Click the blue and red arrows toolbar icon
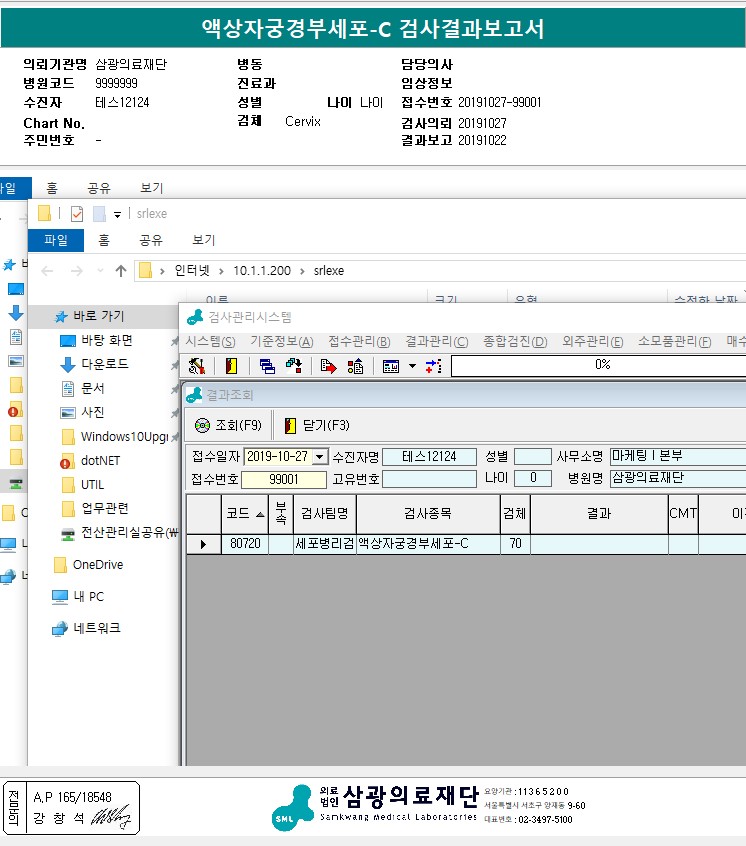 point(434,366)
